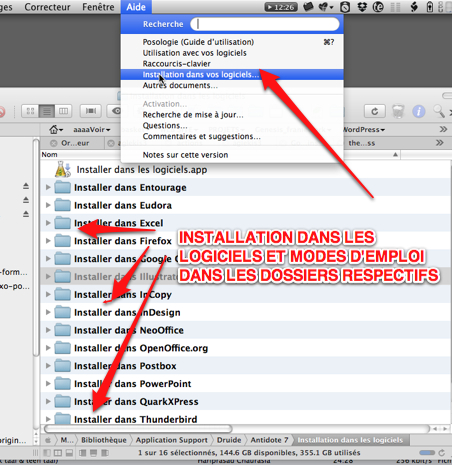Show more favorites with double chevron
This screenshot has width=452, height=465.
coord(443,129)
